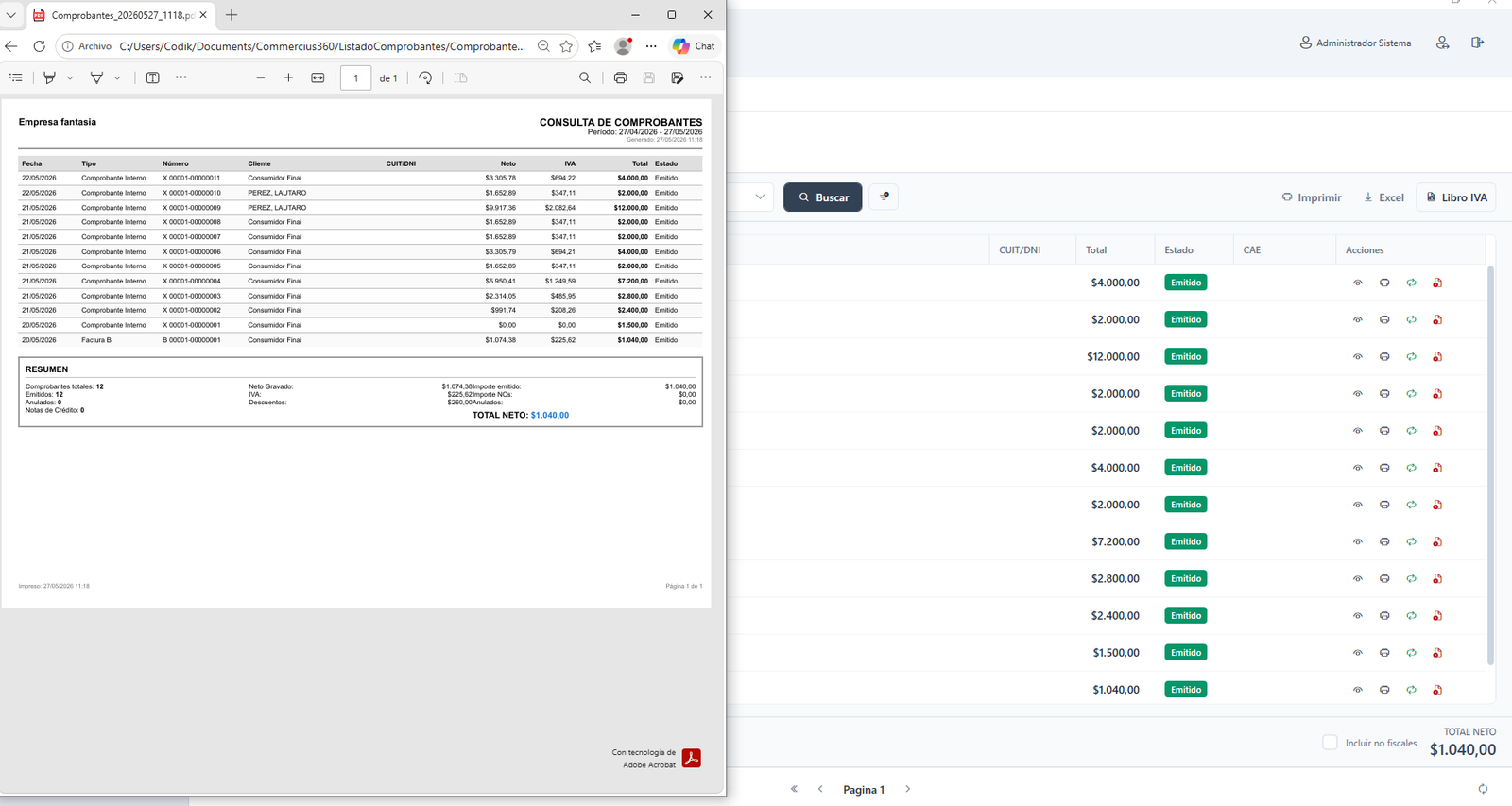
Task: Click the comprobantes list vertical scrollbar
Action: click(1491, 465)
